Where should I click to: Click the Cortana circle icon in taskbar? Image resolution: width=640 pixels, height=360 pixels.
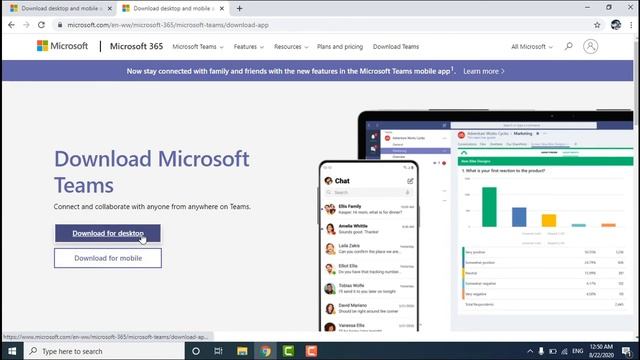click(x=196, y=351)
